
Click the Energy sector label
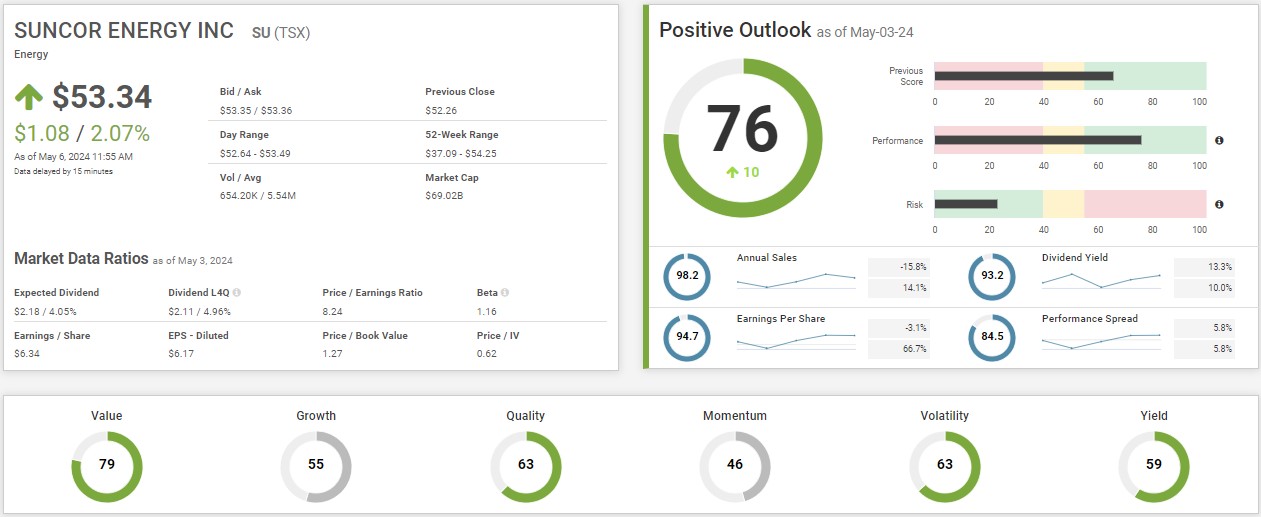(31, 55)
